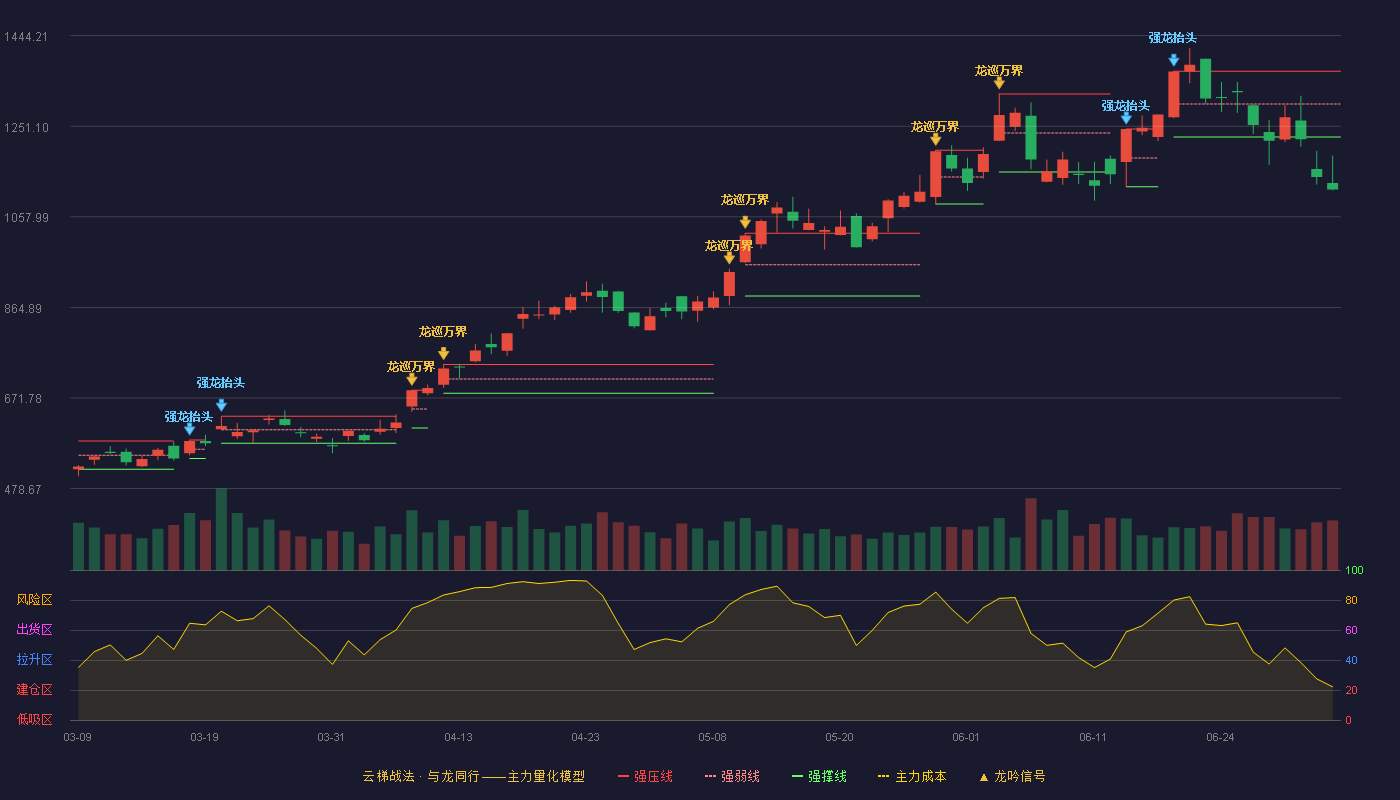This screenshot has height=800, width=1400.
Task: Click the blue 40 indicator scale value
Action: (x=1351, y=660)
